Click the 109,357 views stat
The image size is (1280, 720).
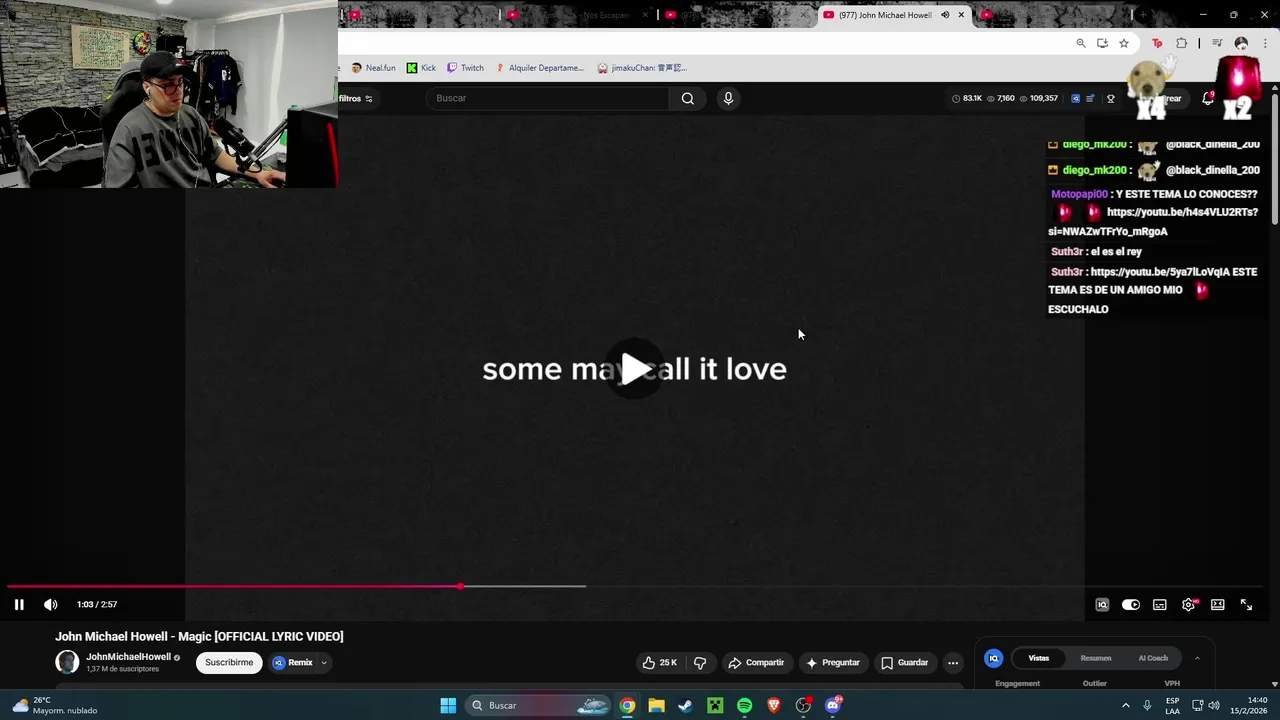(1039, 98)
